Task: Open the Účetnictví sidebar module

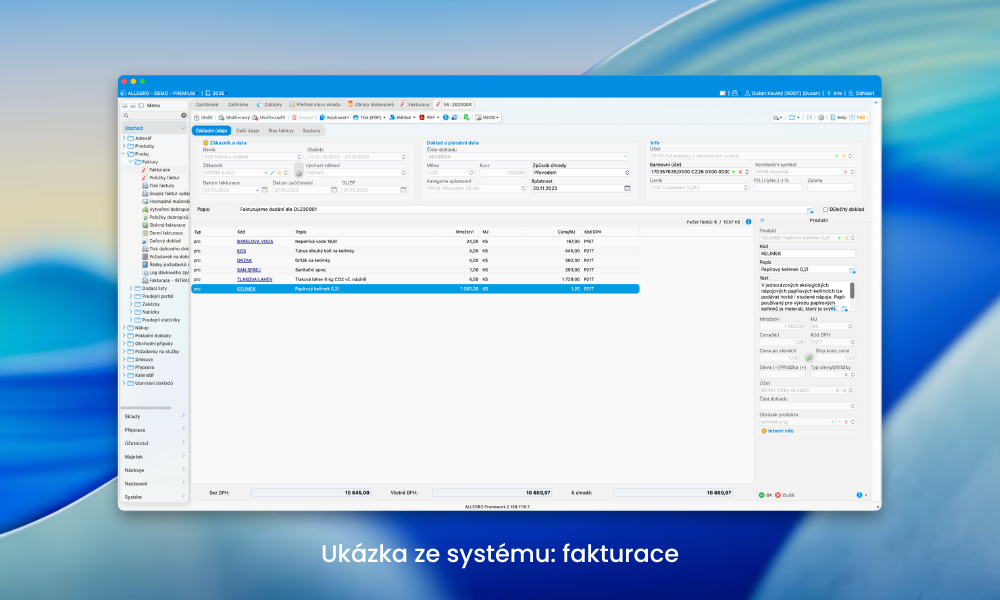Action: point(154,443)
